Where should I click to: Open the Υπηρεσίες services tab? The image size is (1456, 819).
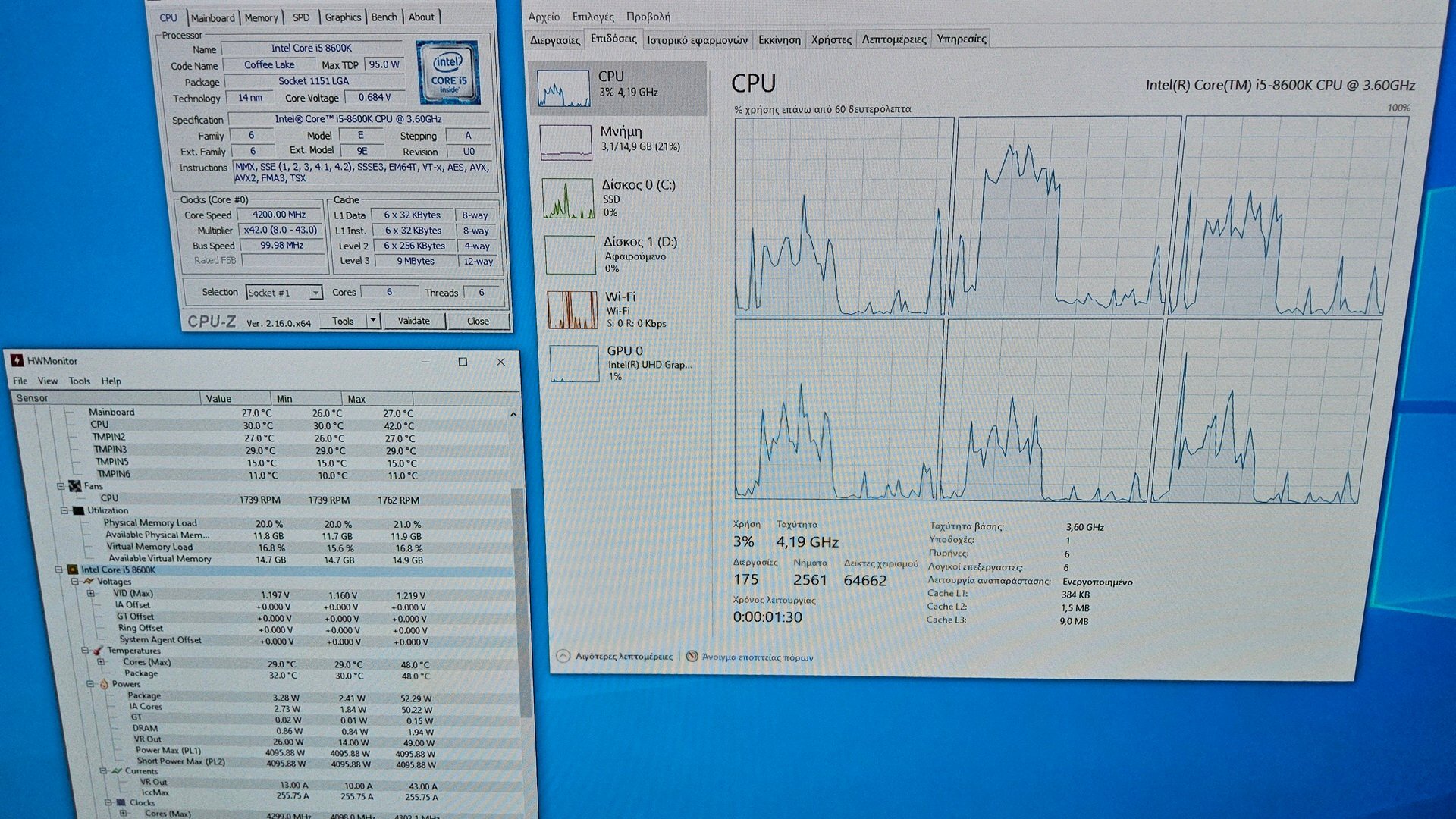coord(962,39)
